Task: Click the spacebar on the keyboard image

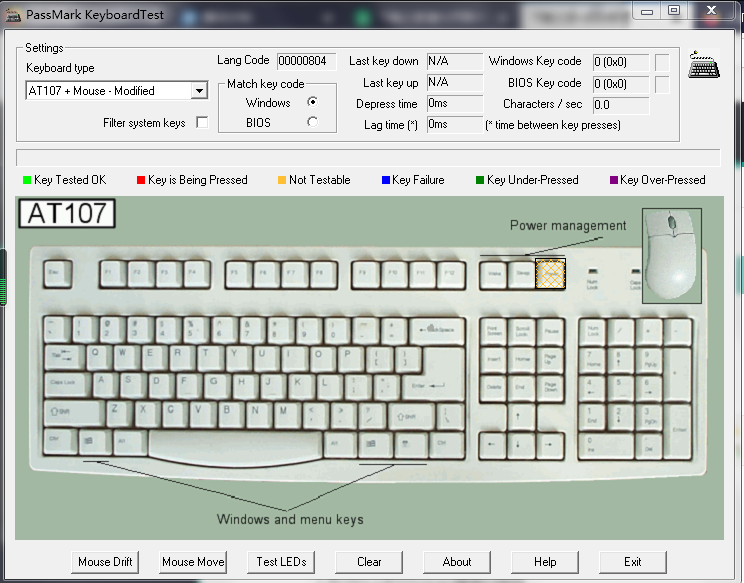Action: 235,443
